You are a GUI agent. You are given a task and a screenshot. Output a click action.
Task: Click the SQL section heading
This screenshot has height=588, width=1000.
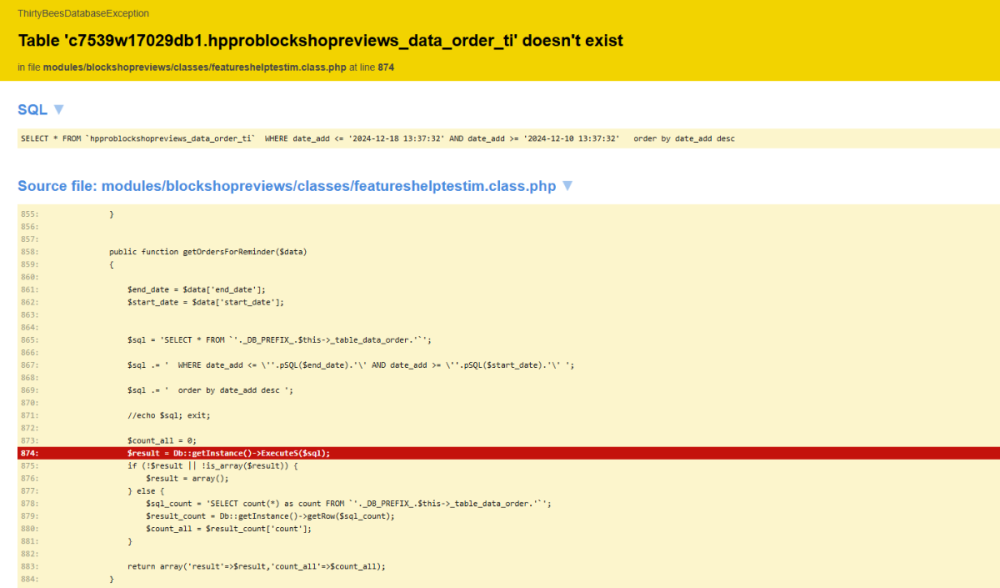tap(32, 109)
